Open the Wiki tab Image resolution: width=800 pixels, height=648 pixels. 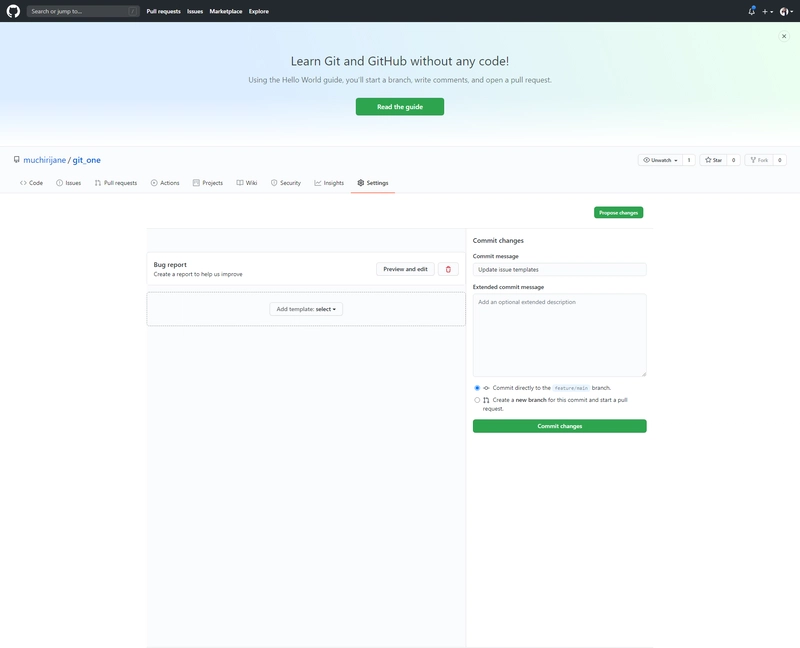pyautogui.click(x=247, y=183)
